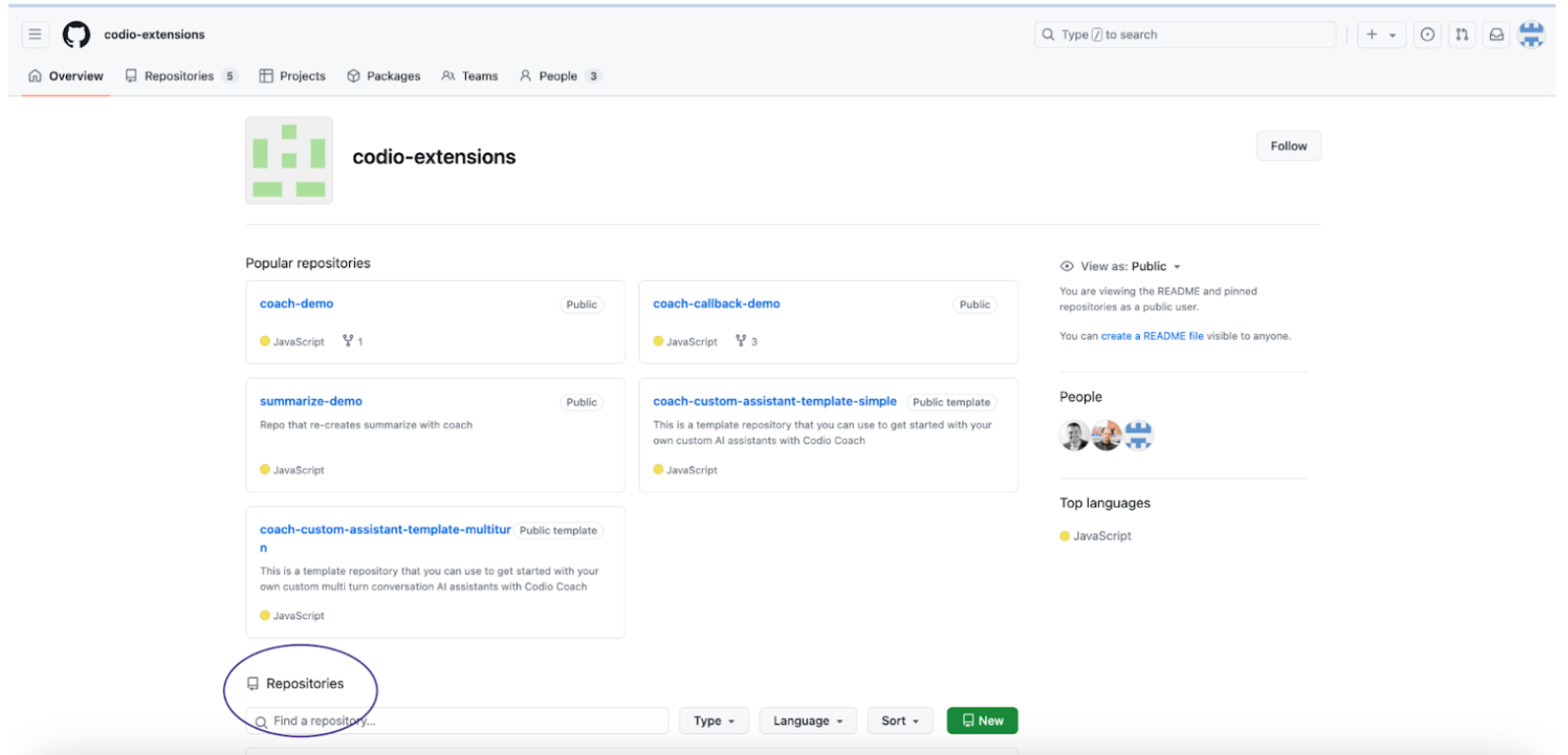
Task: Open the issues icon in header
Action: (x=1428, y=35)
